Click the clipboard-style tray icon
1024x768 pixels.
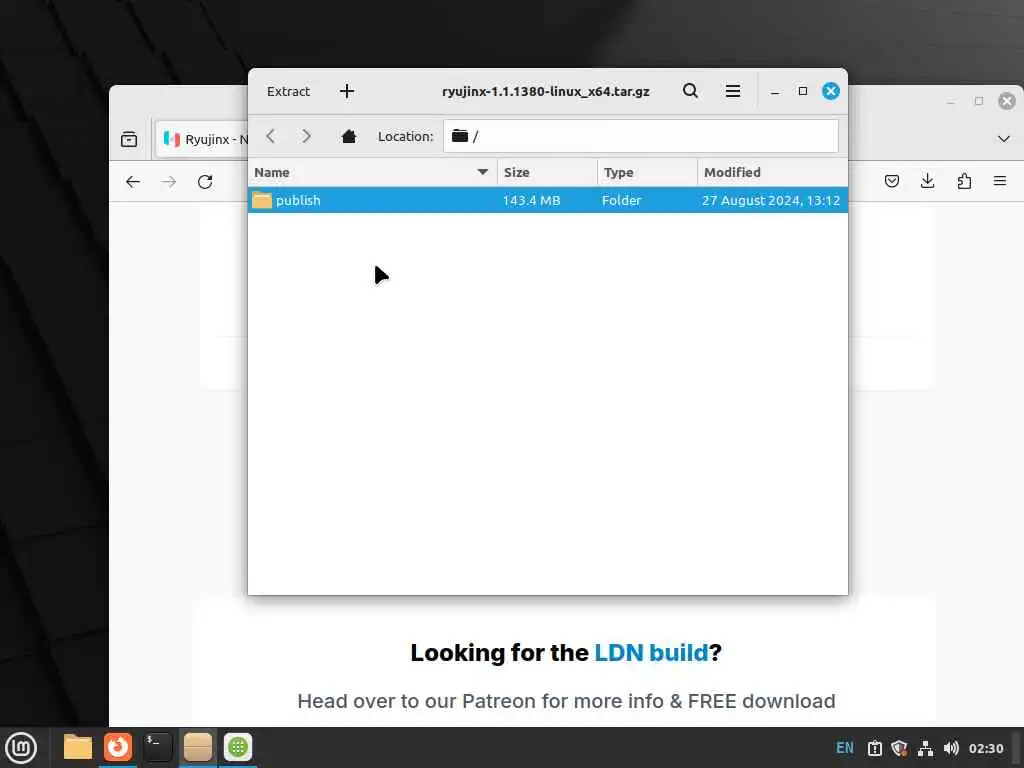point(874,748)
